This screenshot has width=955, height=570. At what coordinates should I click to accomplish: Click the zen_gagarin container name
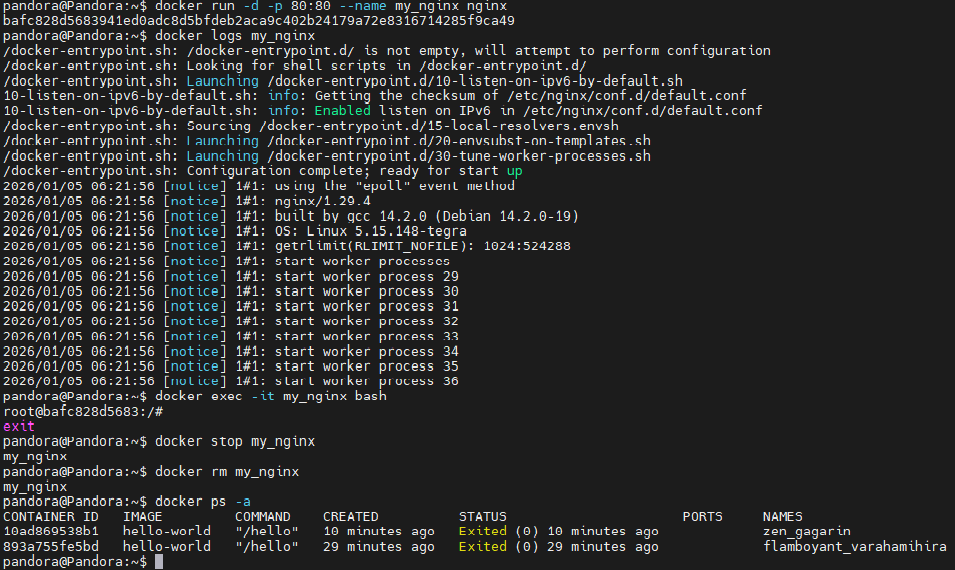(x=806, y=531)
